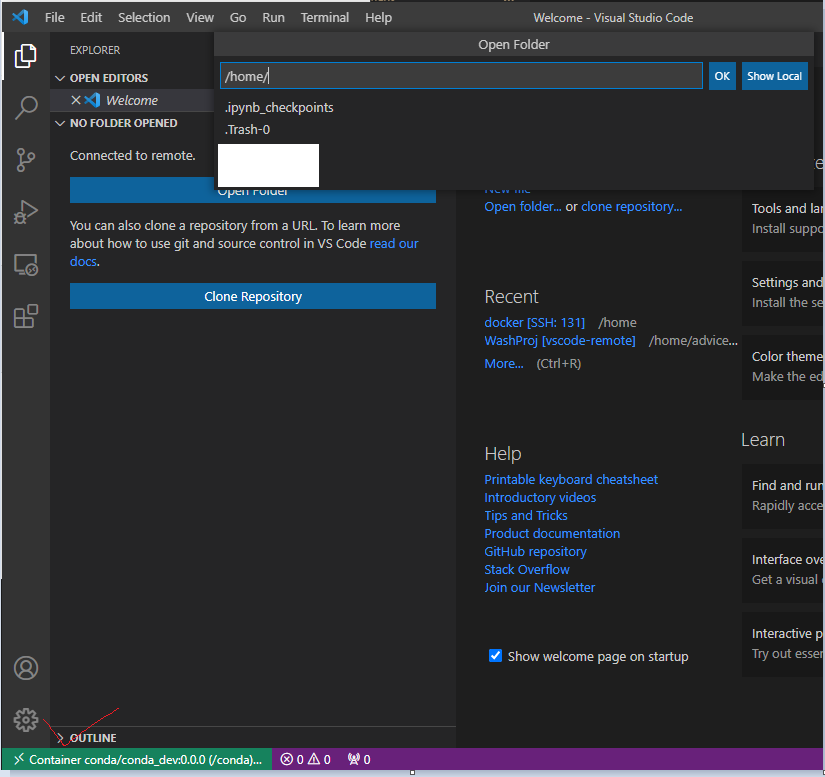Open the Extensions view
The width and height of the screenshot is (825, 777).
tap(25, 316)
